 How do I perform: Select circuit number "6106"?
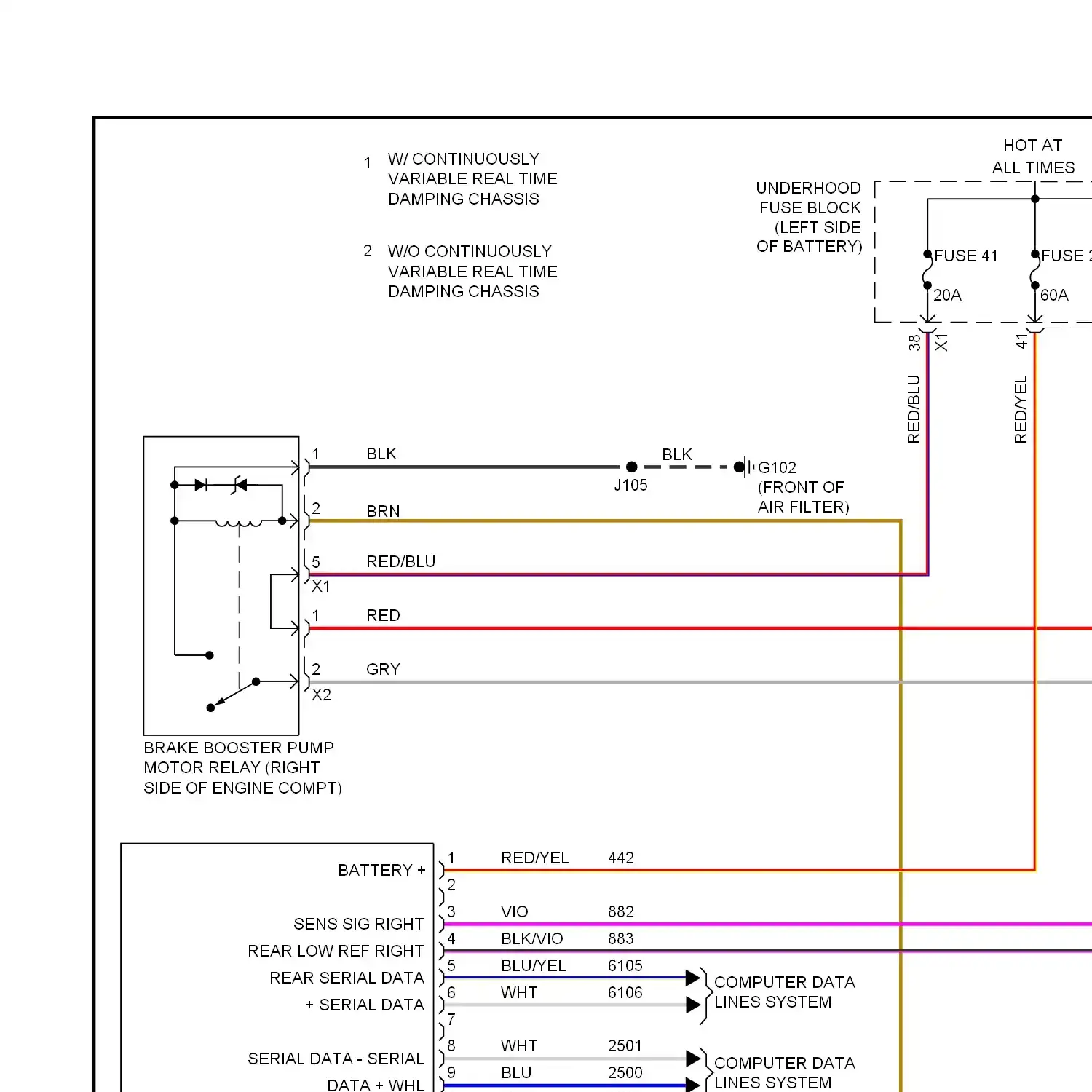[x=625, y=992]
